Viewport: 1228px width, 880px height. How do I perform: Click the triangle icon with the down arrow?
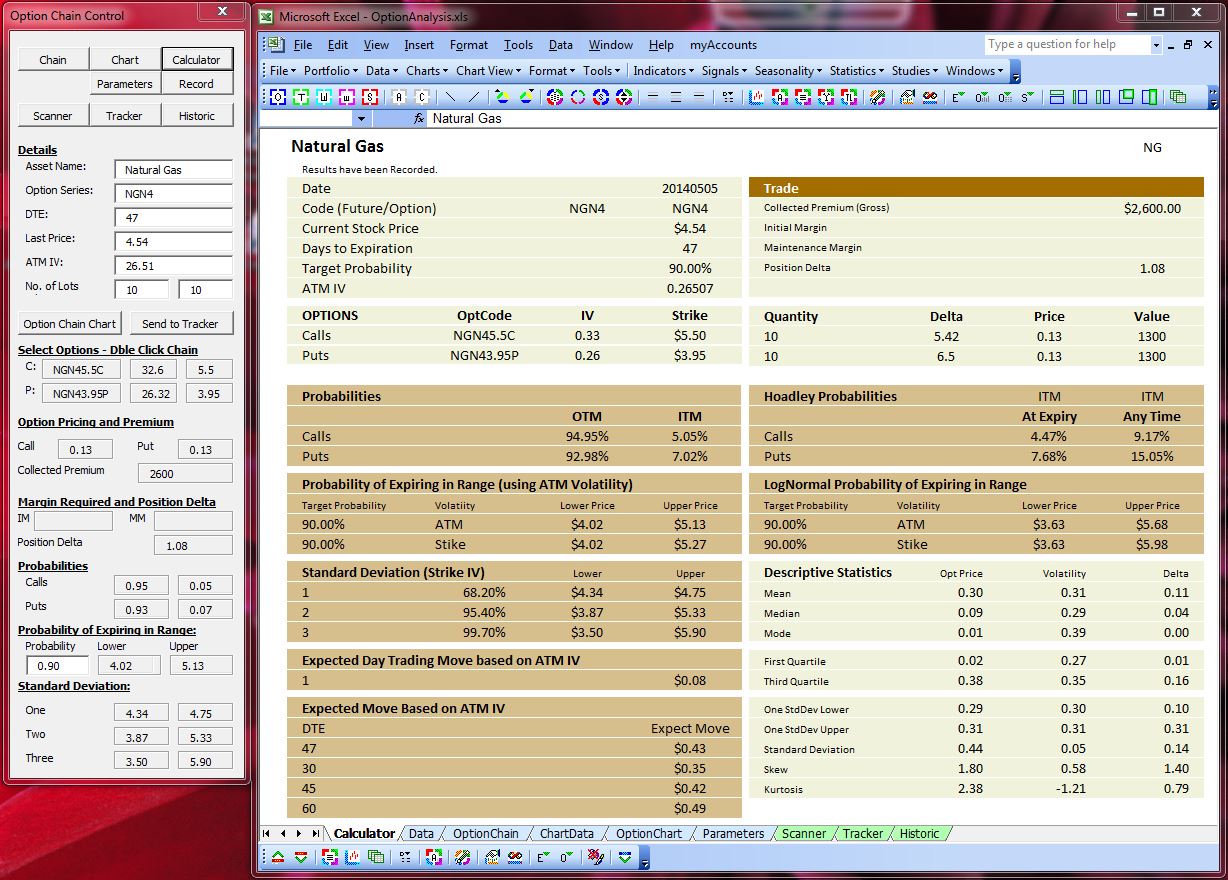pyautogui.click(x=527, y=97)
